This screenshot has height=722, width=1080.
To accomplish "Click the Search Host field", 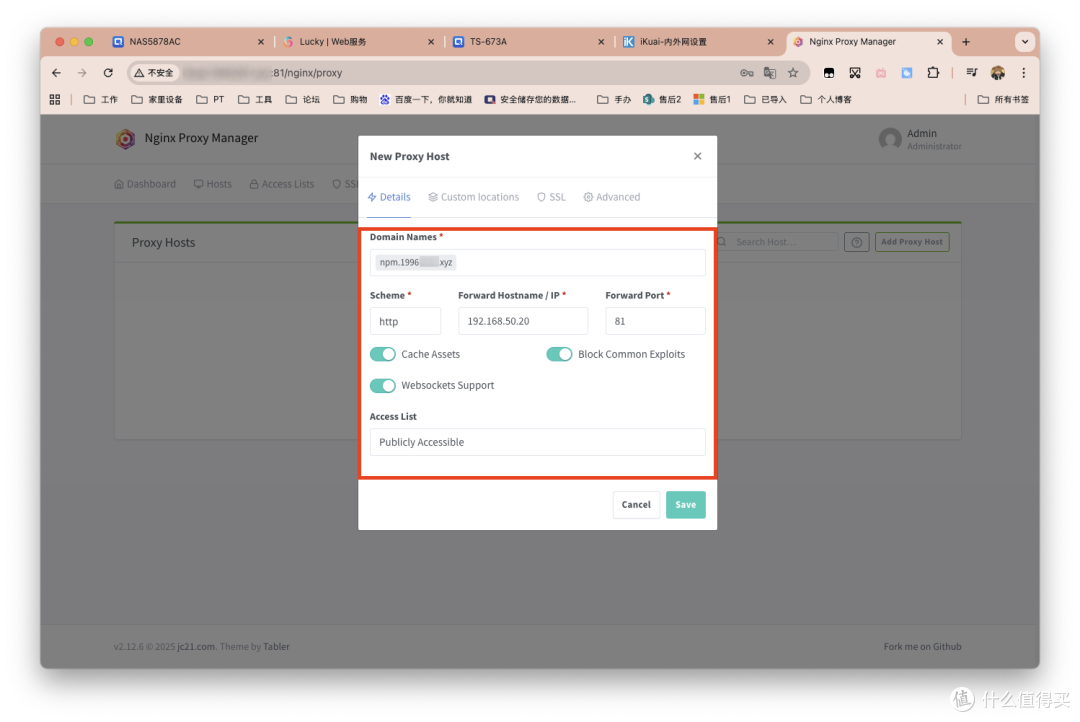I will tap(778, 243).
